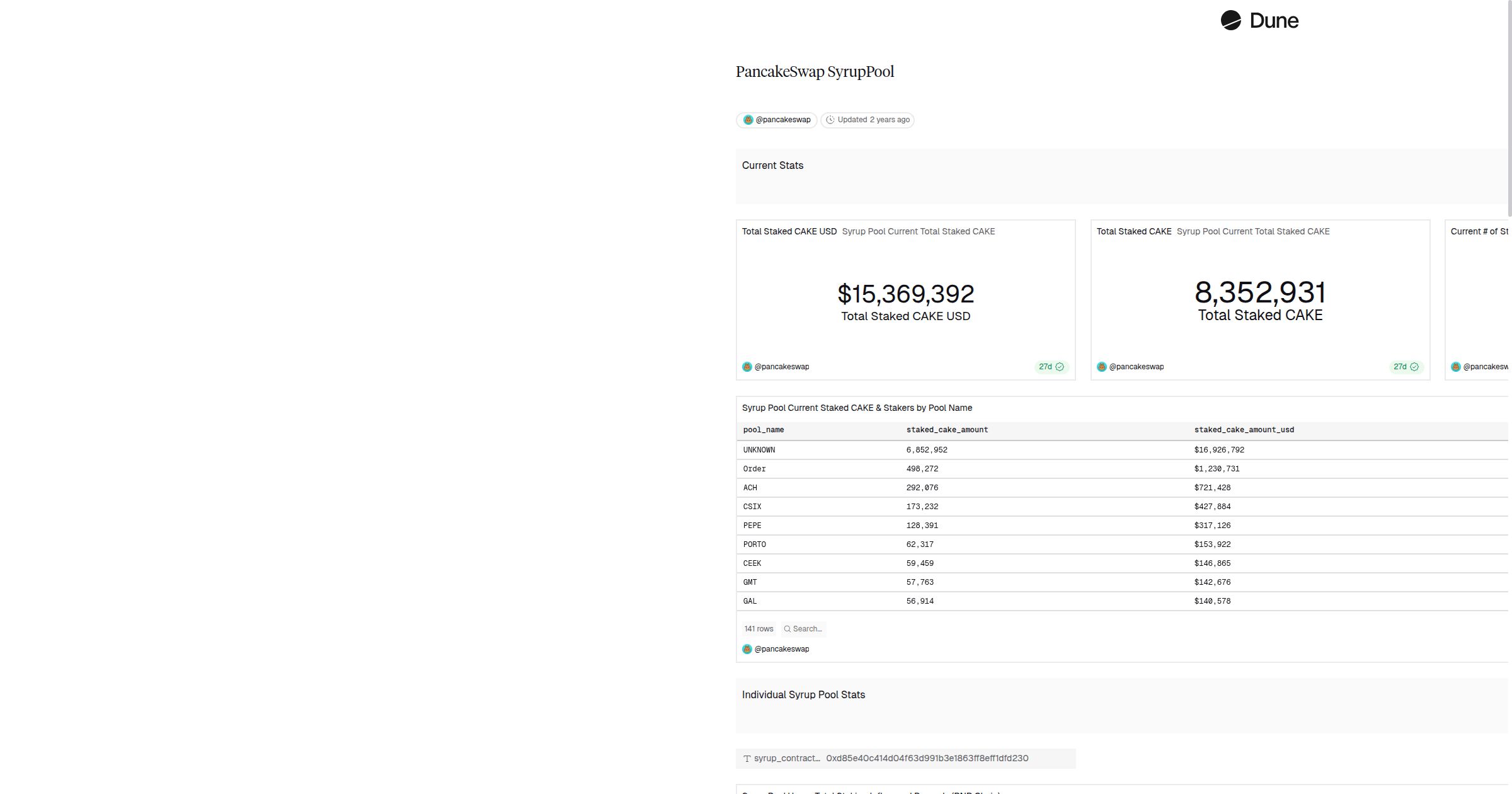Click the syrup_contract address parameter field

click(927, 759)
